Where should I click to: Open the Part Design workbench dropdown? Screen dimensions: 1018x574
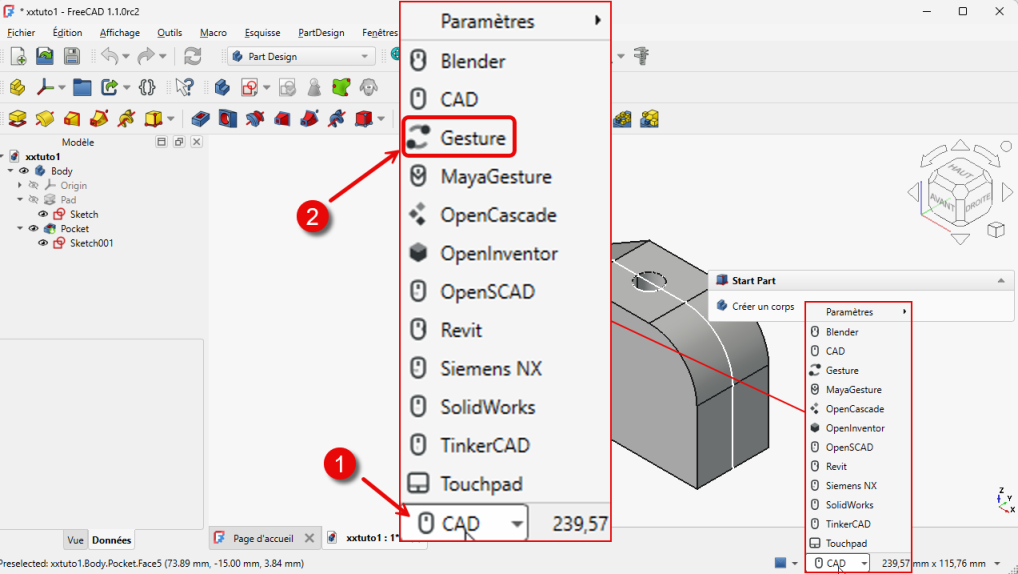click(301, 56)
